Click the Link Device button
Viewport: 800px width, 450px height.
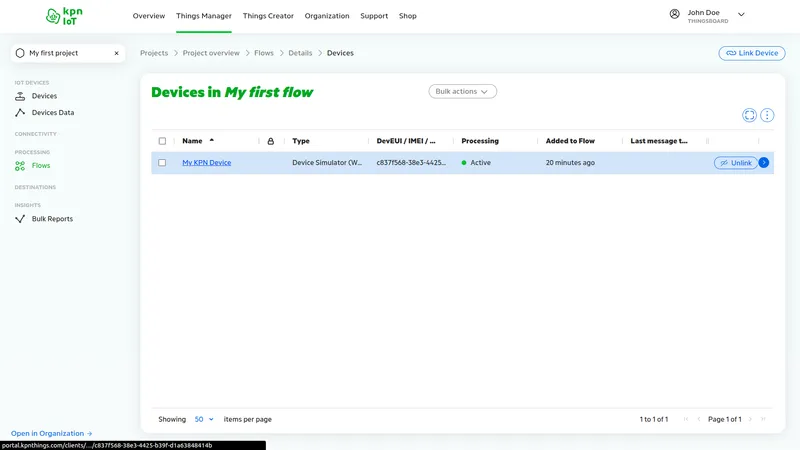pos(752,53)
